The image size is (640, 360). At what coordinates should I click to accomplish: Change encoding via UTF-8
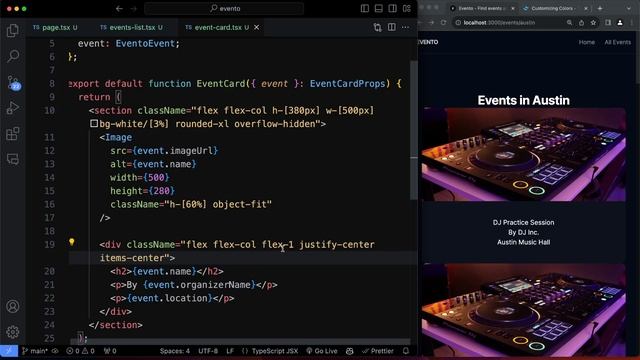click(x=208, y=351)
